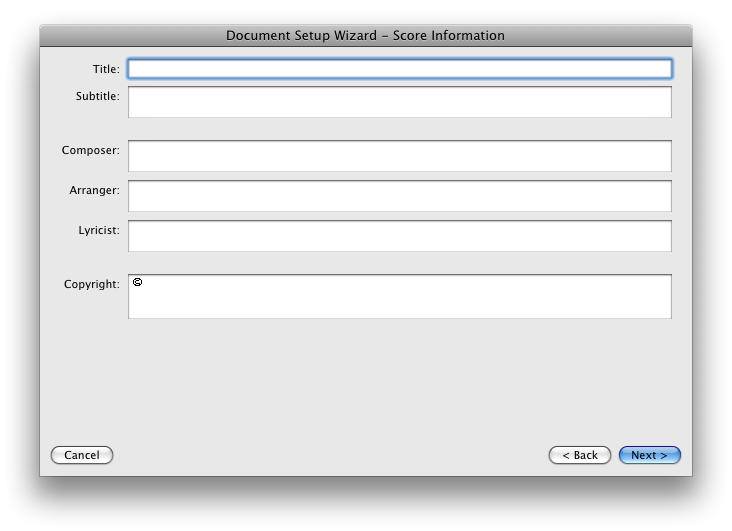This screenshot has height=531, width=732.
Task: Select the Composer text field
Action: pyautogui.click(x=400, y=156)
